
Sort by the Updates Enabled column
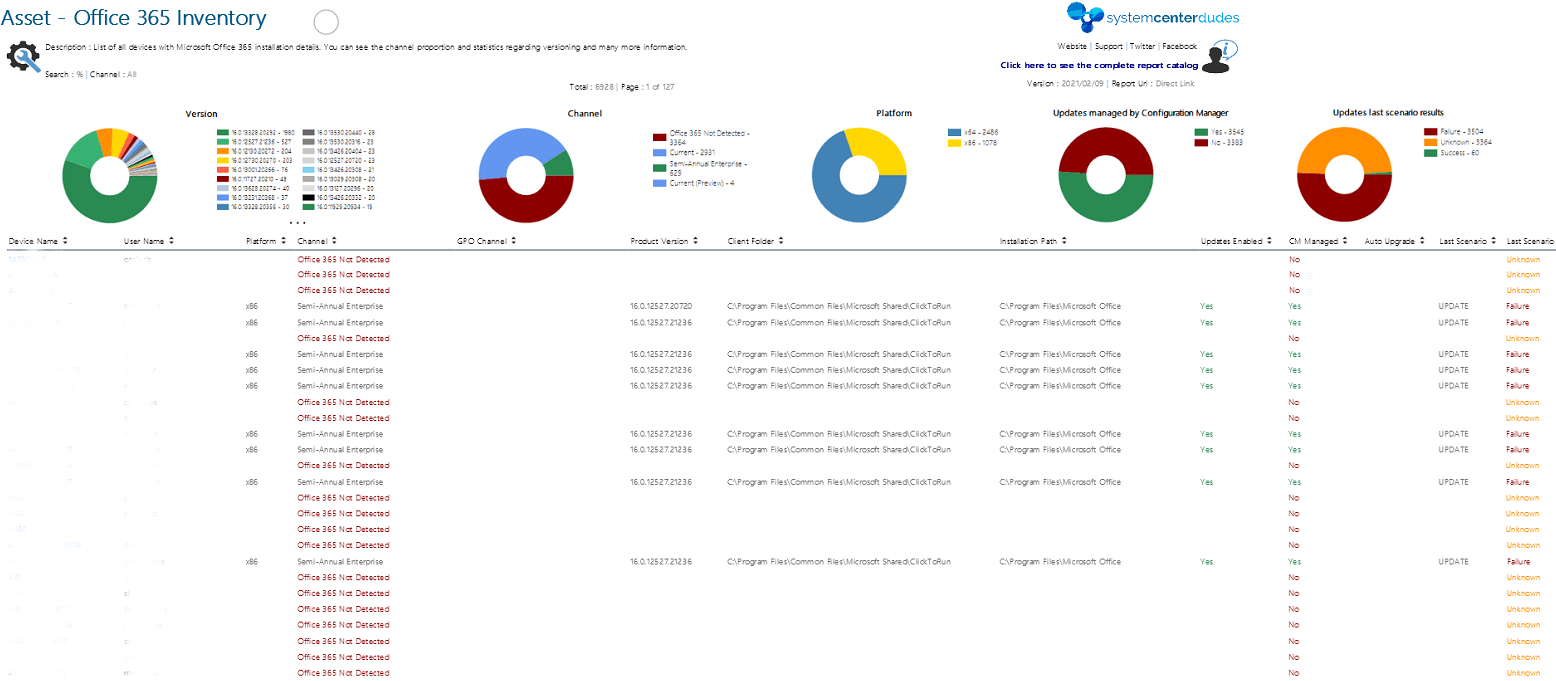point(1268,241)
